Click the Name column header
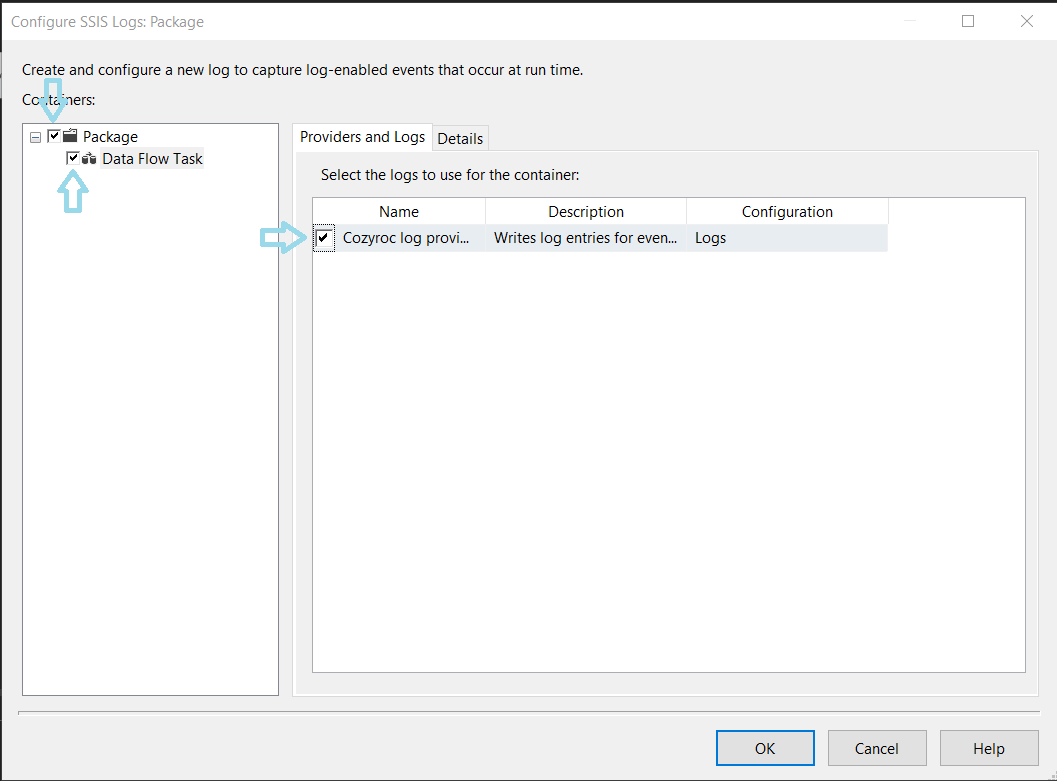The width and height of the screenshot is (1057, 781). [x=399, y=212]
